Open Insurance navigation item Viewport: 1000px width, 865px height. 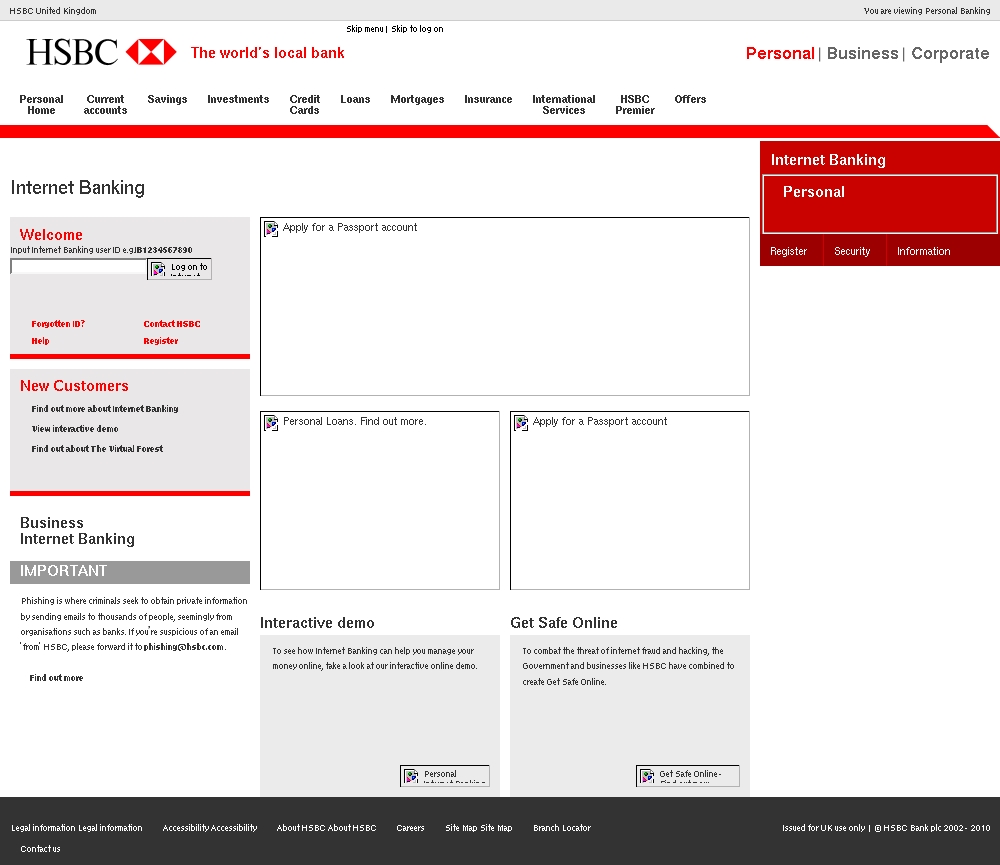pos(488,100)
